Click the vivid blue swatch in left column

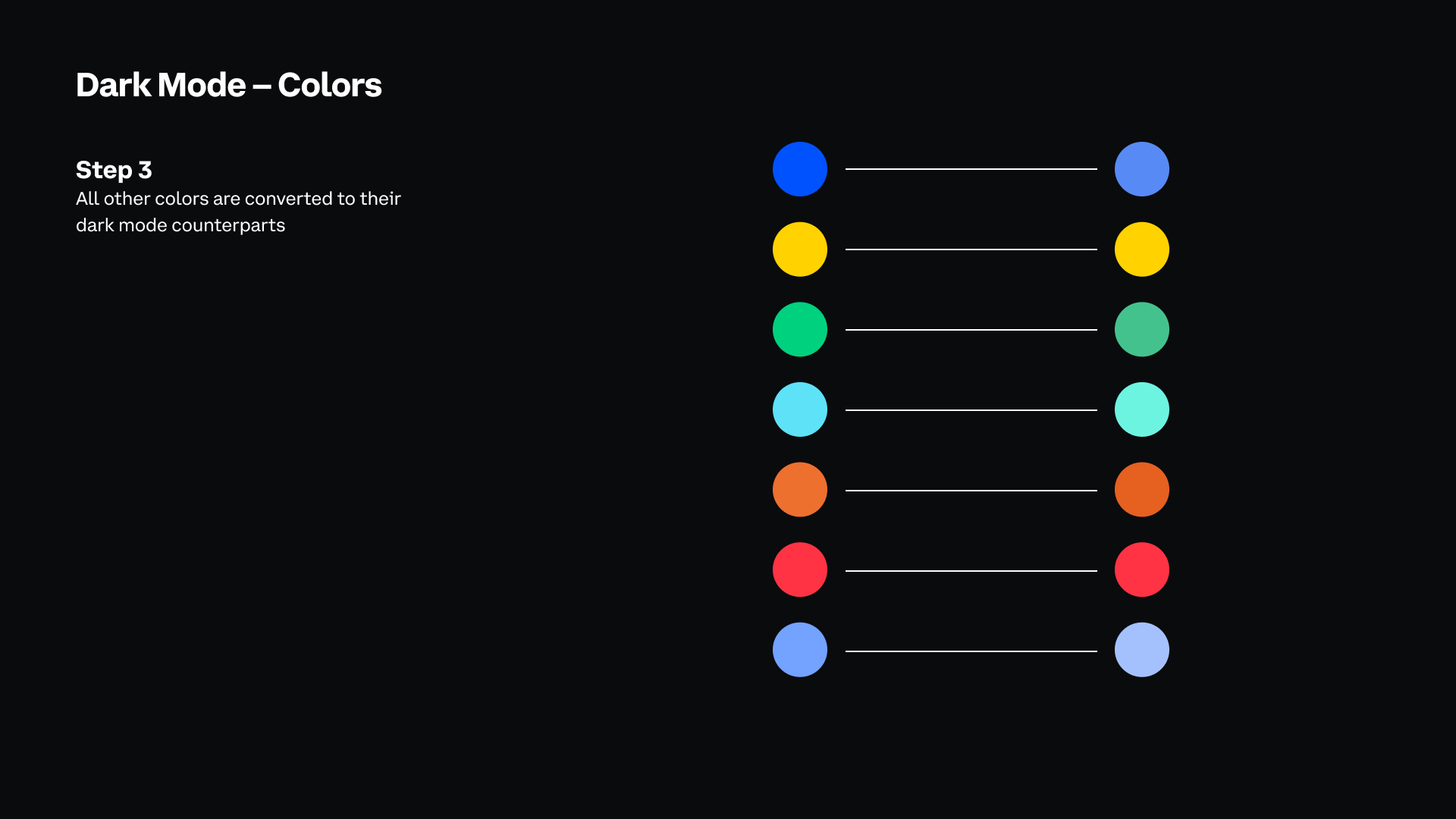click(799, 169)
